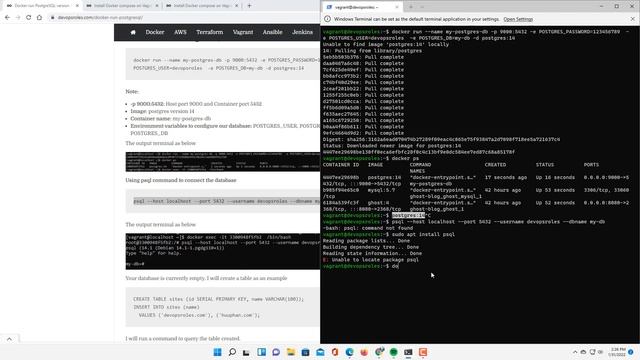The width and height of the screenshot is (640, 360).
Task: Open a new terminal tab
Action: click(411, 7)
